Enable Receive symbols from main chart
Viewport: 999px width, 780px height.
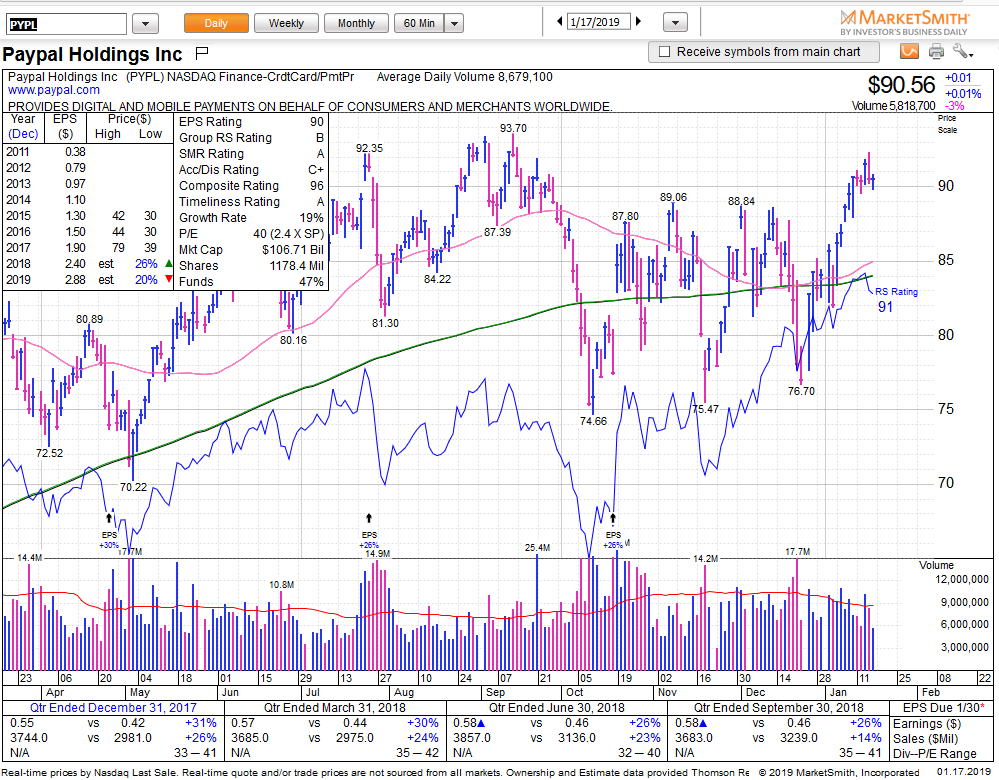pyautogui.click(x=665, y=52)
